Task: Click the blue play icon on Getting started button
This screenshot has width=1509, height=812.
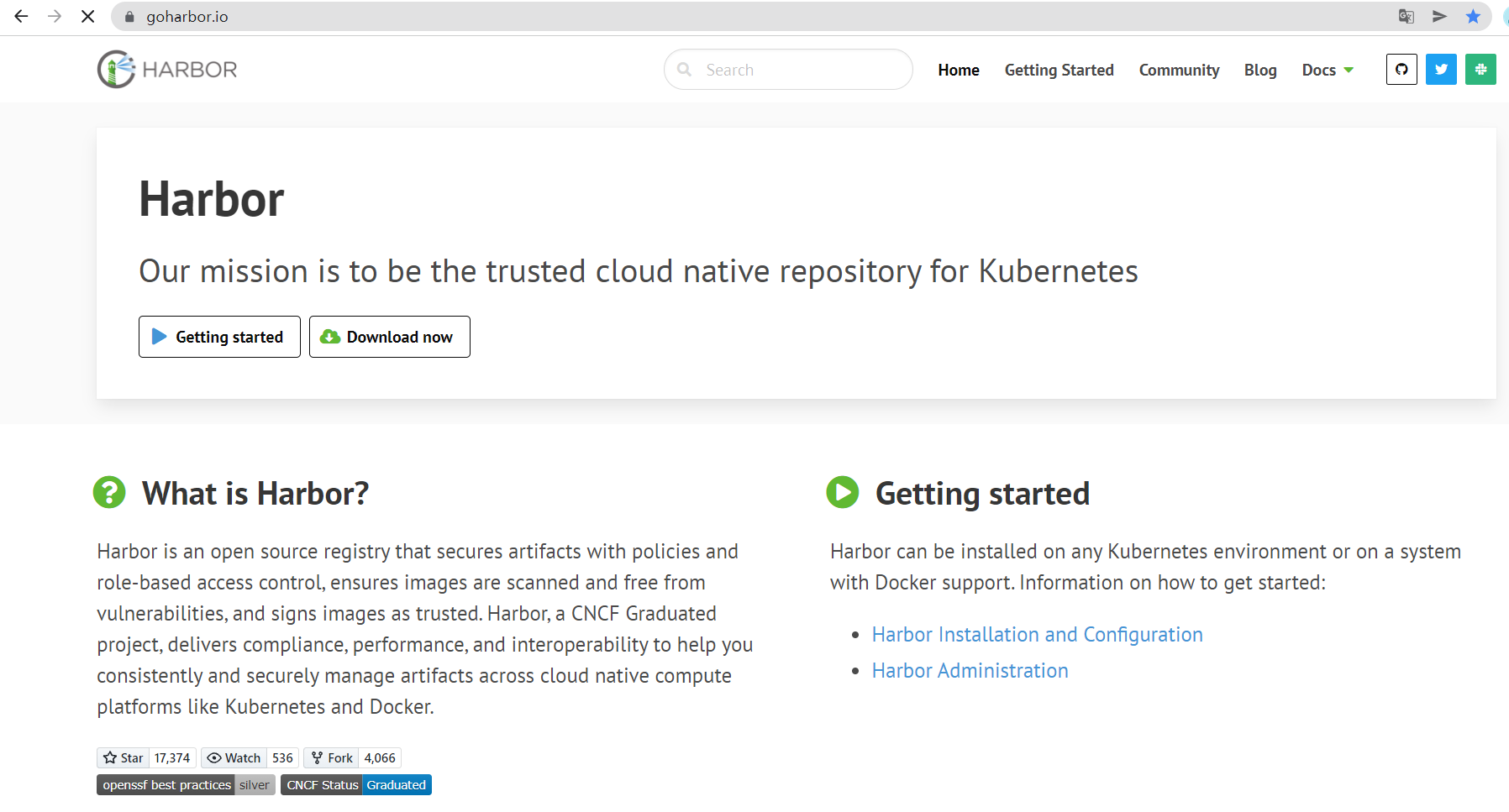Action: [x=159, y=337]
